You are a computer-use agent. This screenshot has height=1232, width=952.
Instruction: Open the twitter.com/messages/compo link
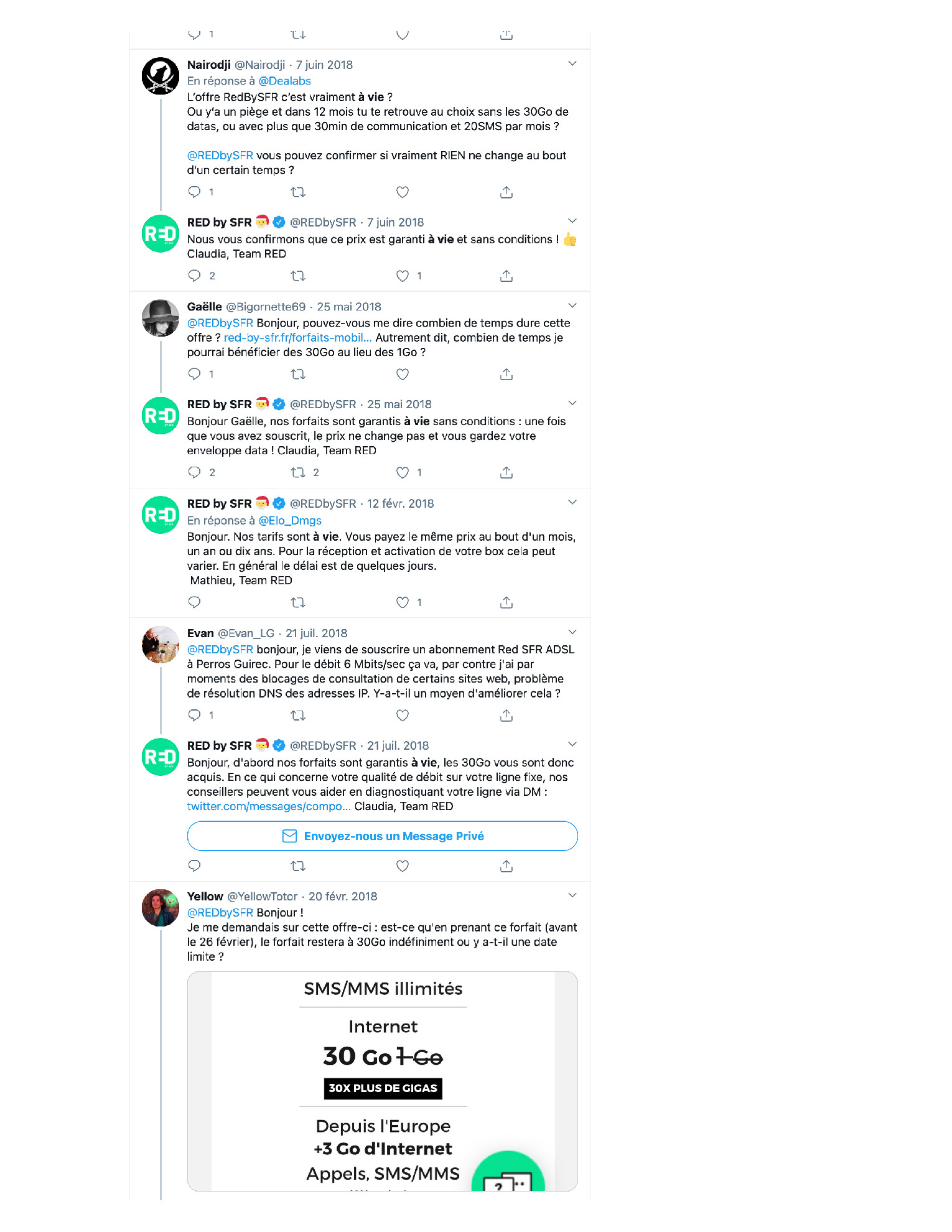point(269,806)
